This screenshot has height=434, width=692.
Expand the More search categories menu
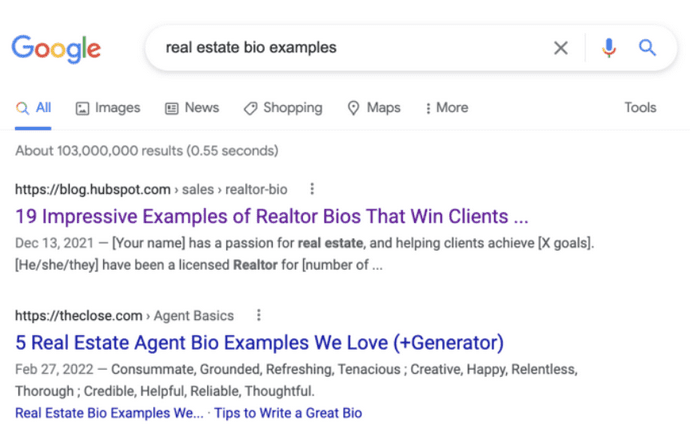point(446,108)
